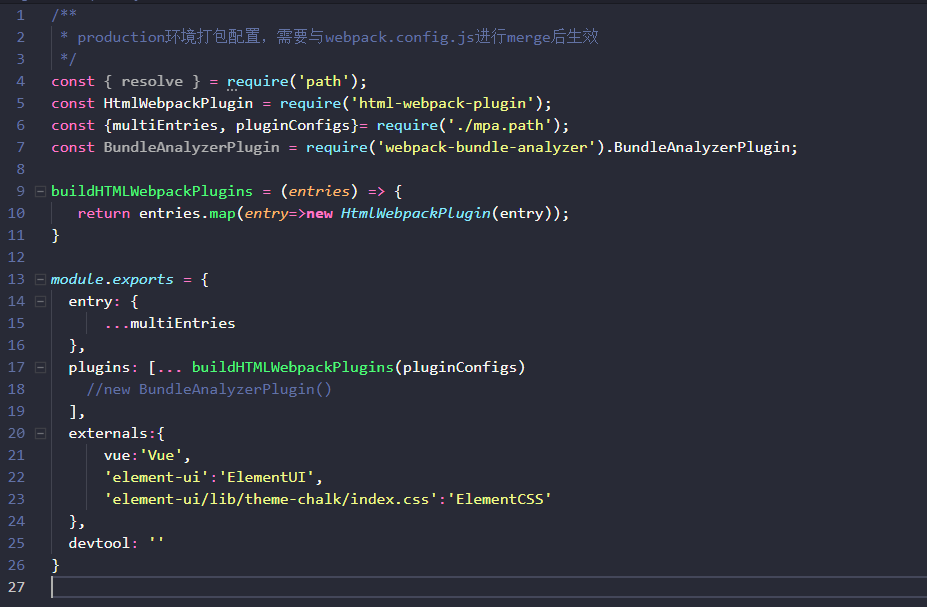The image size is (927, 607).
Task: Click line number 27 in gutter
Action: 17,587
